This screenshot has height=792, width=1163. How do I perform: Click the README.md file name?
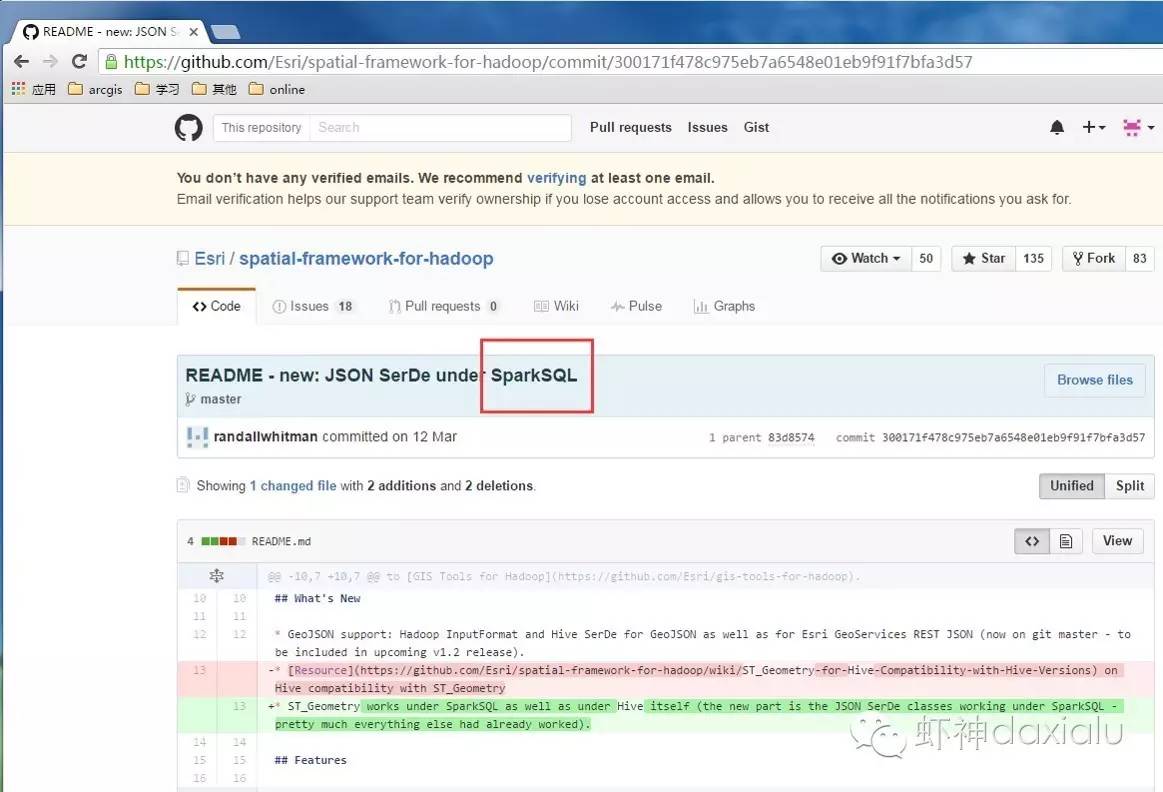coord(281,541)
